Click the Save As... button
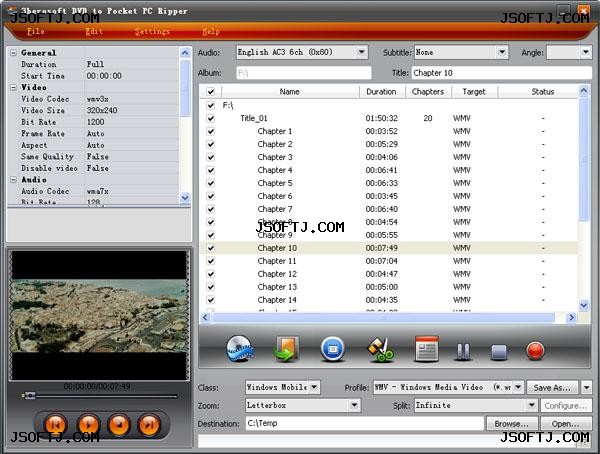 (551, 387)
